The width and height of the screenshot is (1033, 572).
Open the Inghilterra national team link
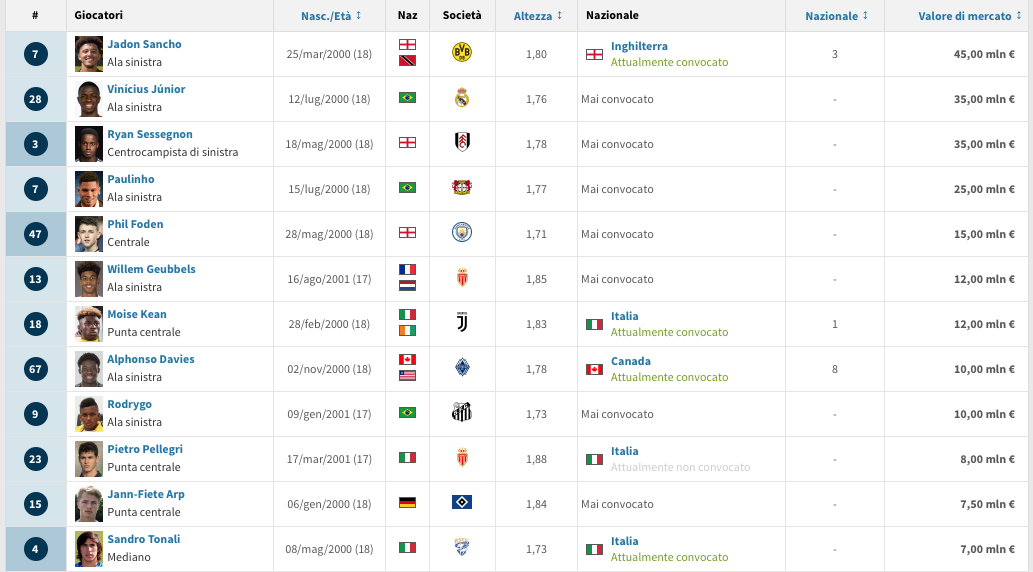click(639, 46)
